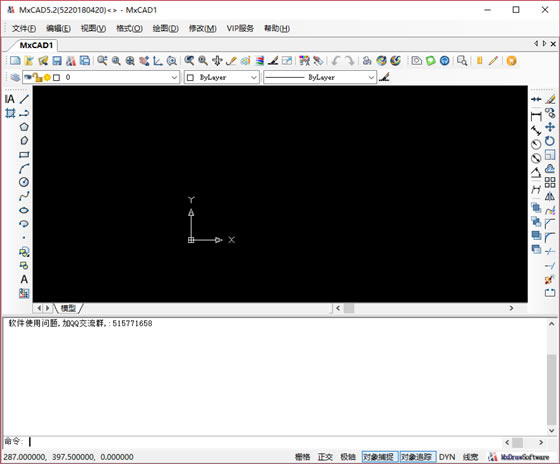Toggle DYN dynamic input

tap(447, 456)
